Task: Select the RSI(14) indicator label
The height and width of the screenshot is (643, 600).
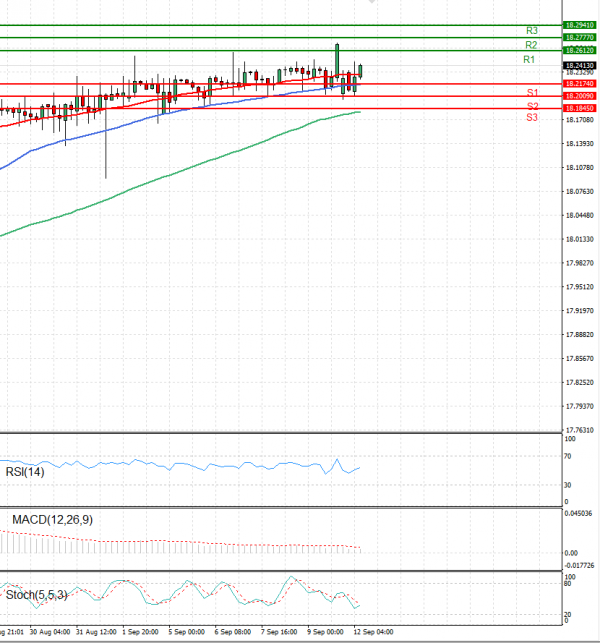Action: (x=25, y=472)
